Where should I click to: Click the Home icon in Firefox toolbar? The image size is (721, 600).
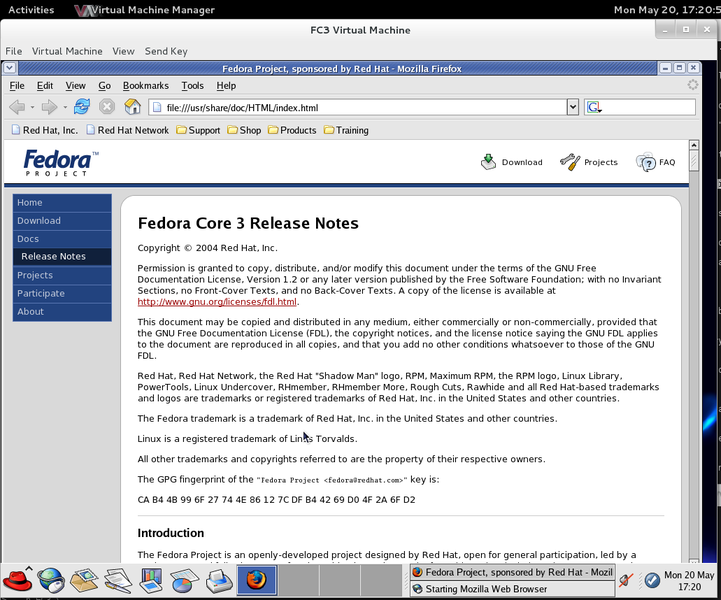coord(132,107)
